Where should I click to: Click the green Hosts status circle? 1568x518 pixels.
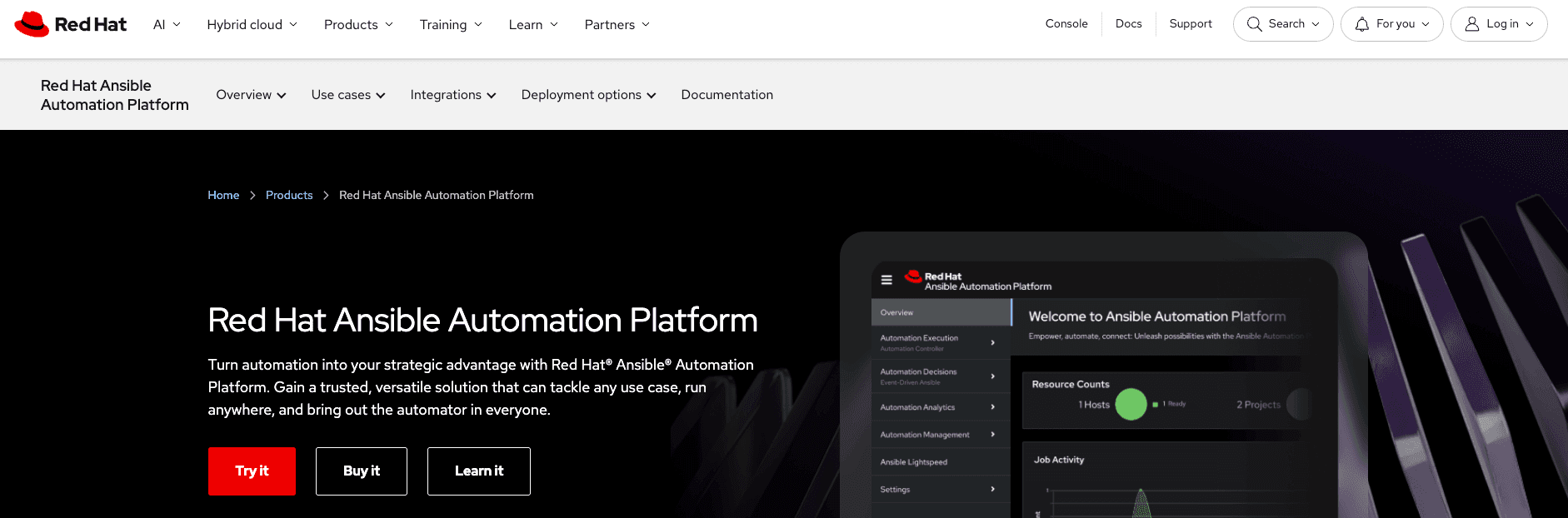[x=1131, y=405]
